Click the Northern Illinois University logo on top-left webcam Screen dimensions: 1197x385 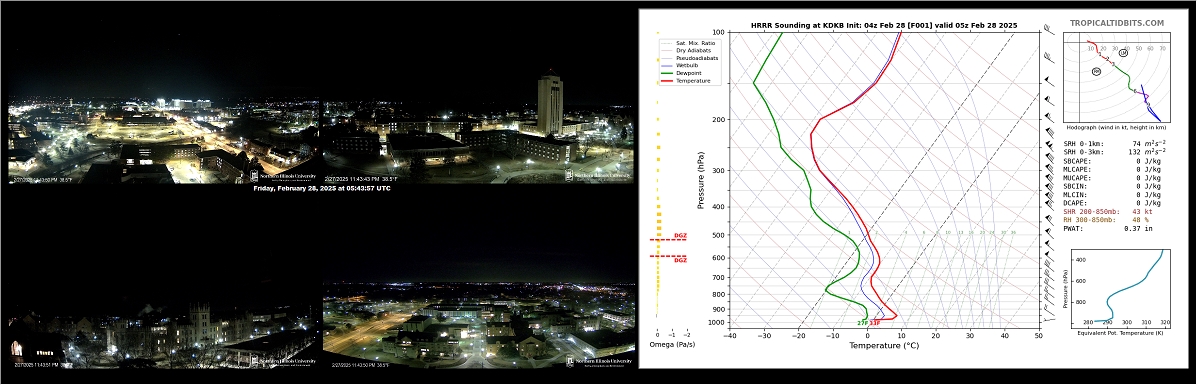tap(283, 176)
